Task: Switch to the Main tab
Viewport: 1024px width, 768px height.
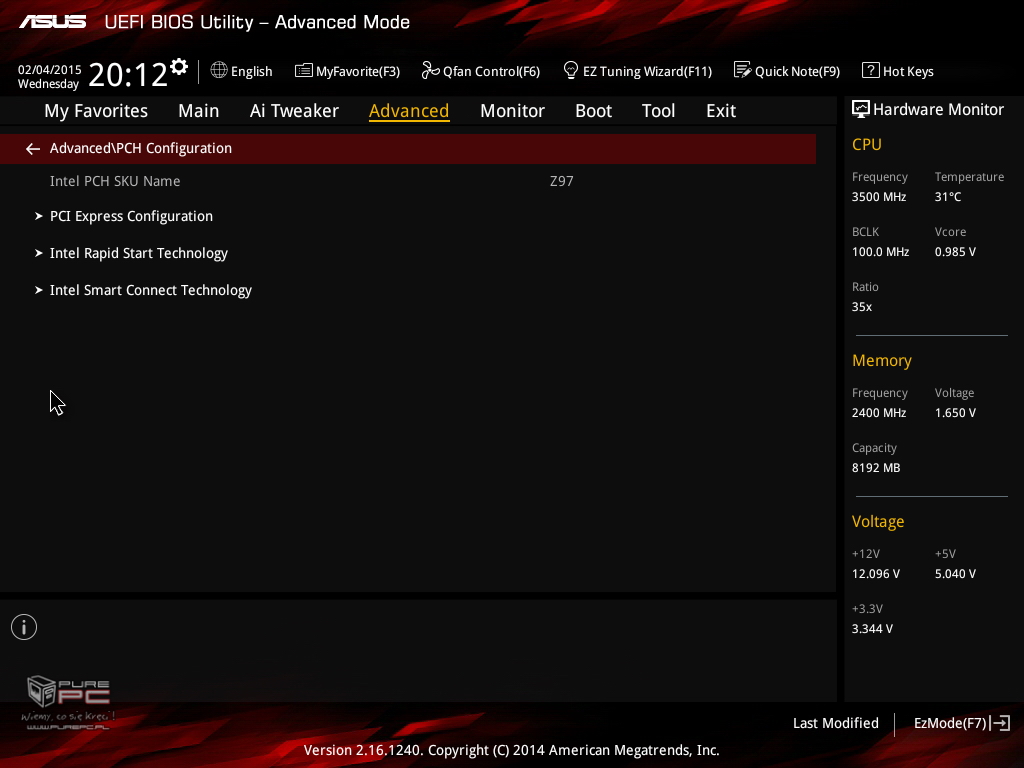Action: point(199,111)
